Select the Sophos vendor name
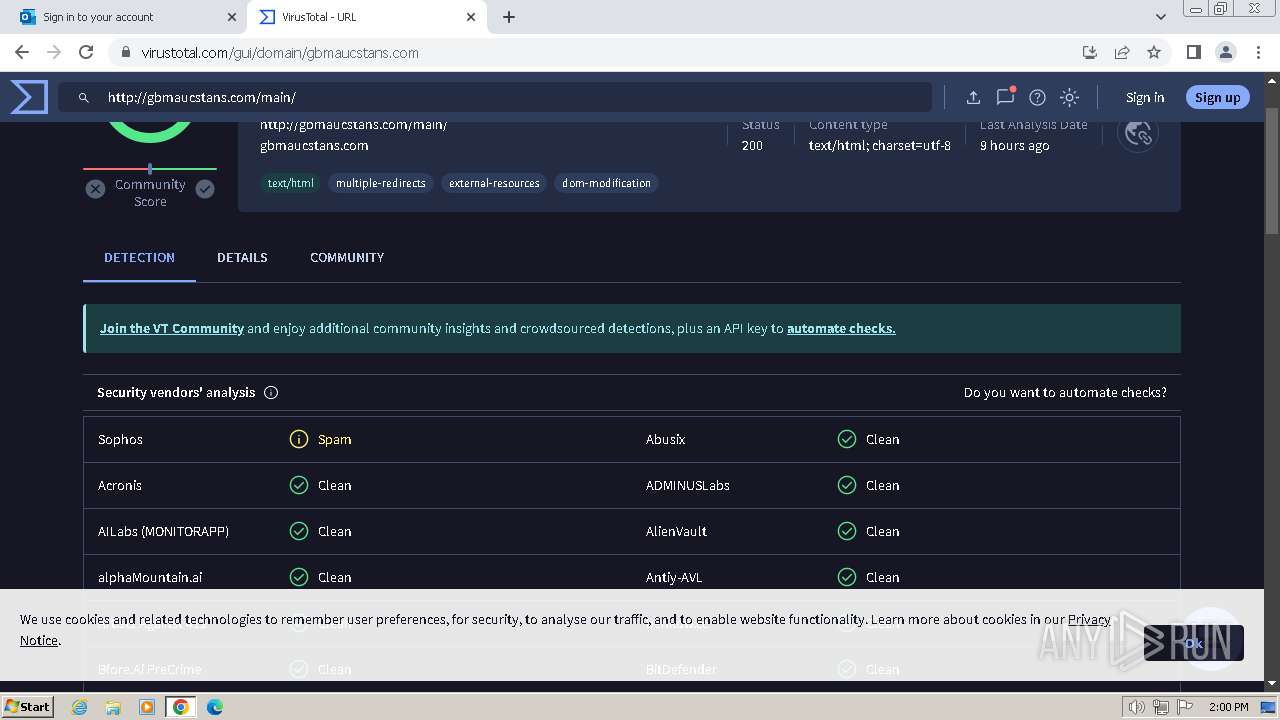 click(x=120, y=439)
